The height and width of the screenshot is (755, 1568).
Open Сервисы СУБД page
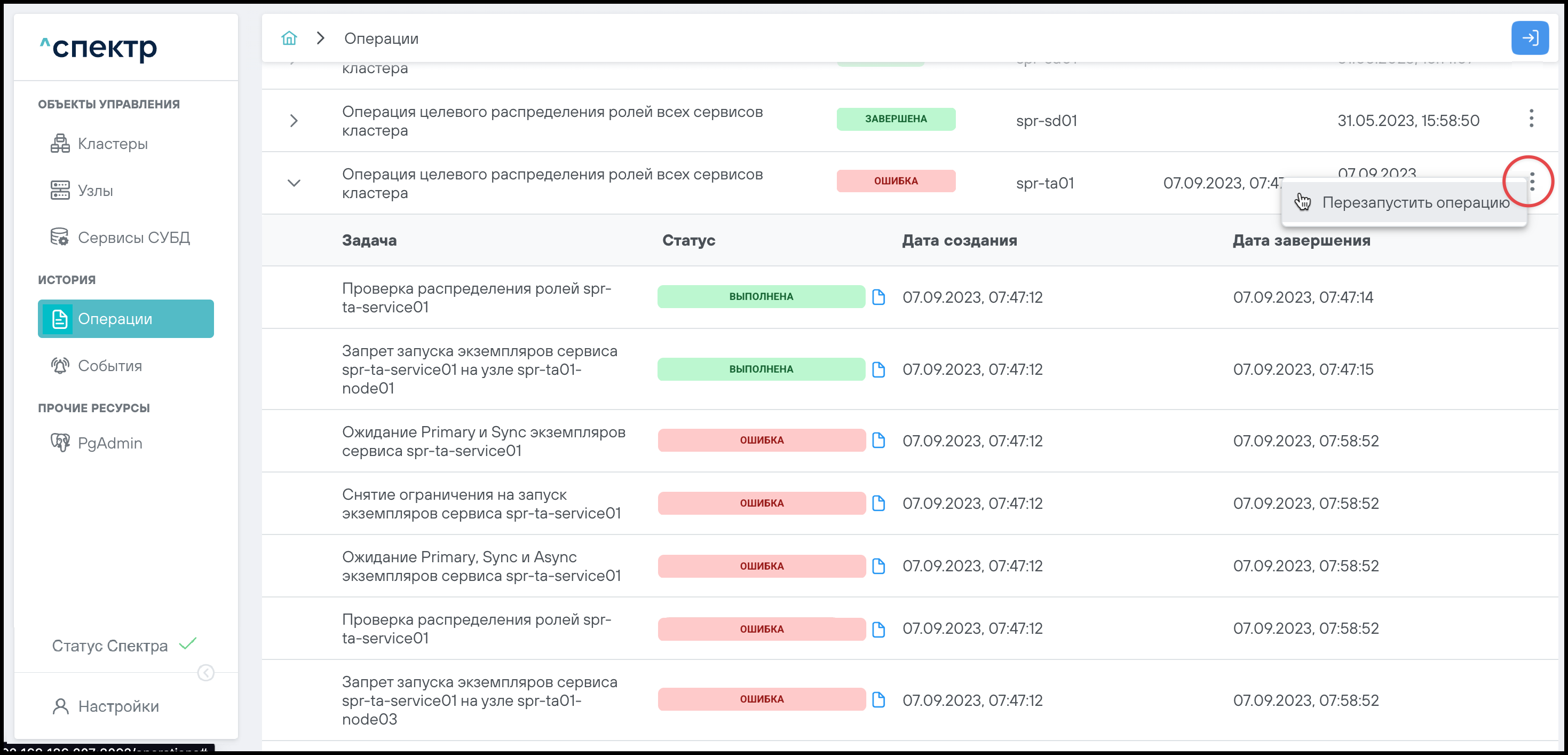[x=133, y=238]
